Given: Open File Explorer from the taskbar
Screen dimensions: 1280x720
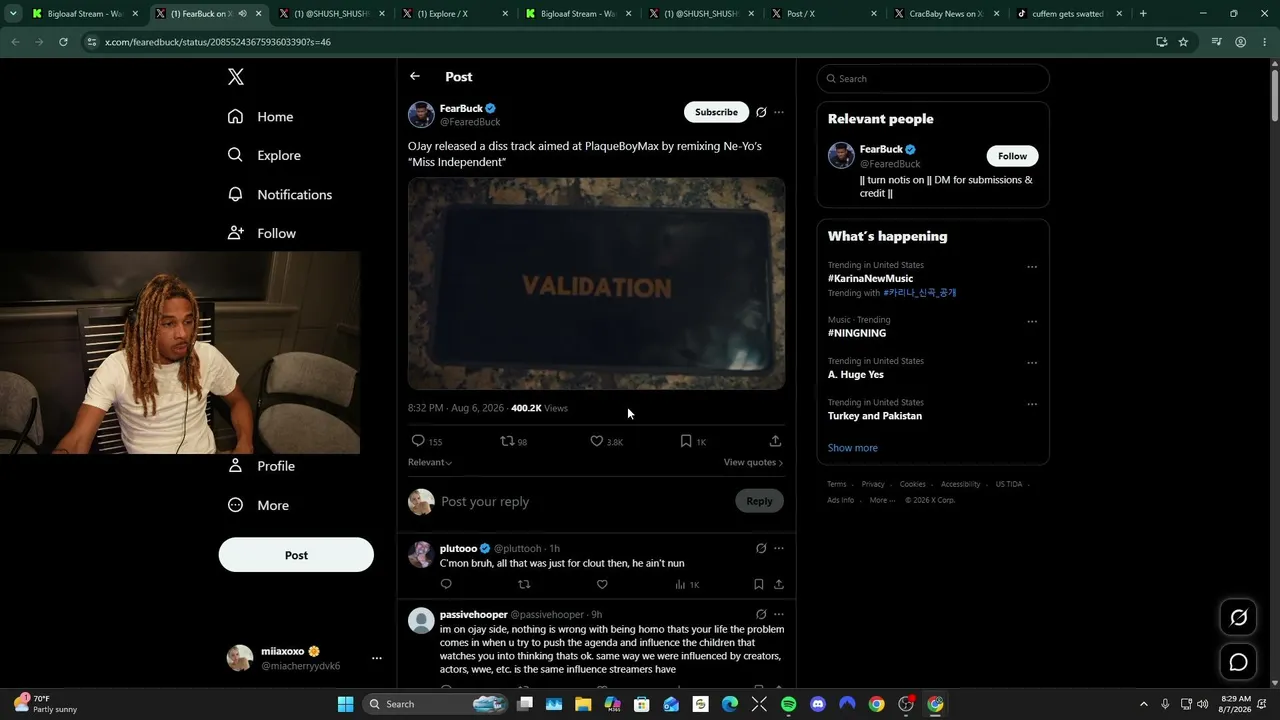Looking at the screenshot, I should (583, 704).
